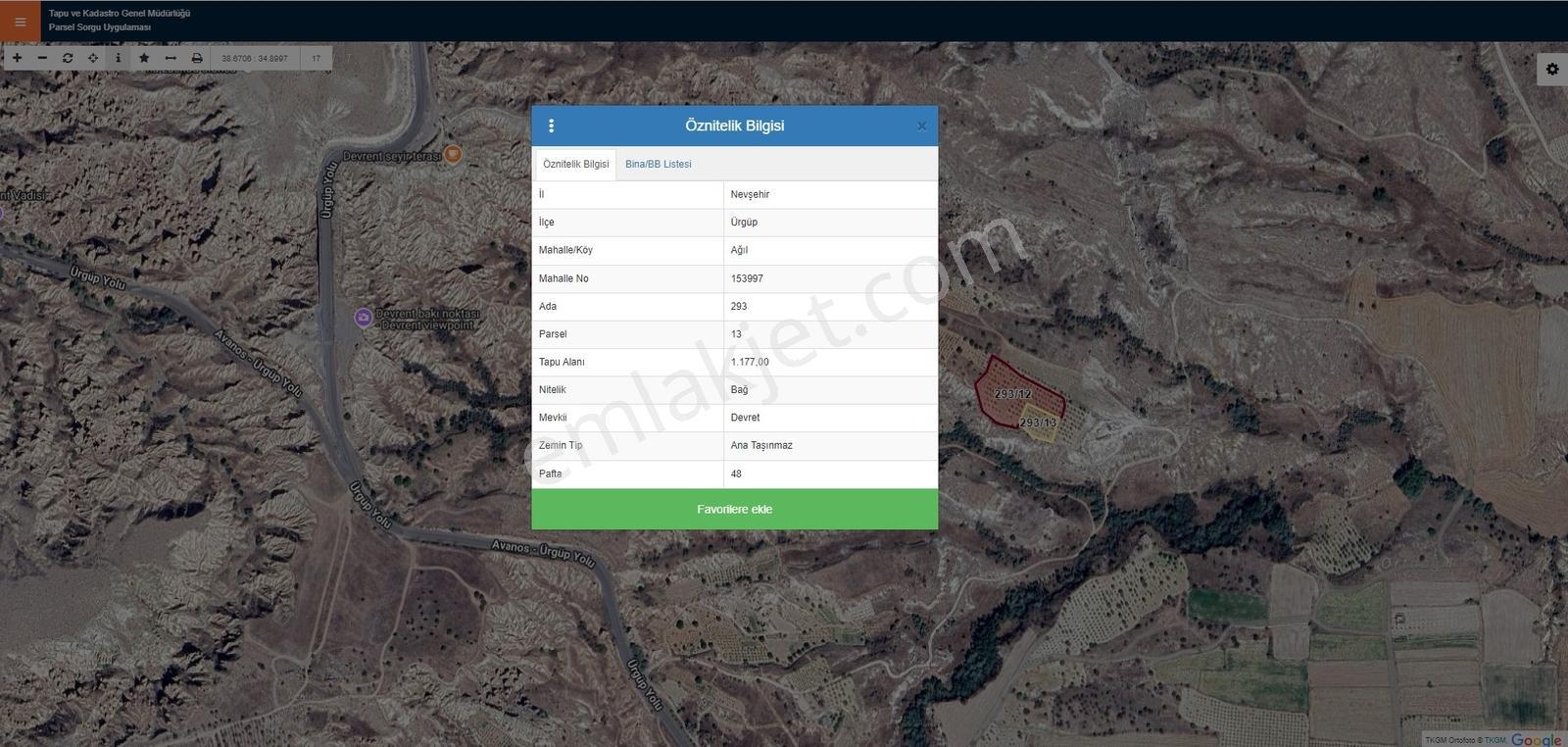Click the print map icon
Viewport: 1568px width, 747px height.
click(196, 58)
